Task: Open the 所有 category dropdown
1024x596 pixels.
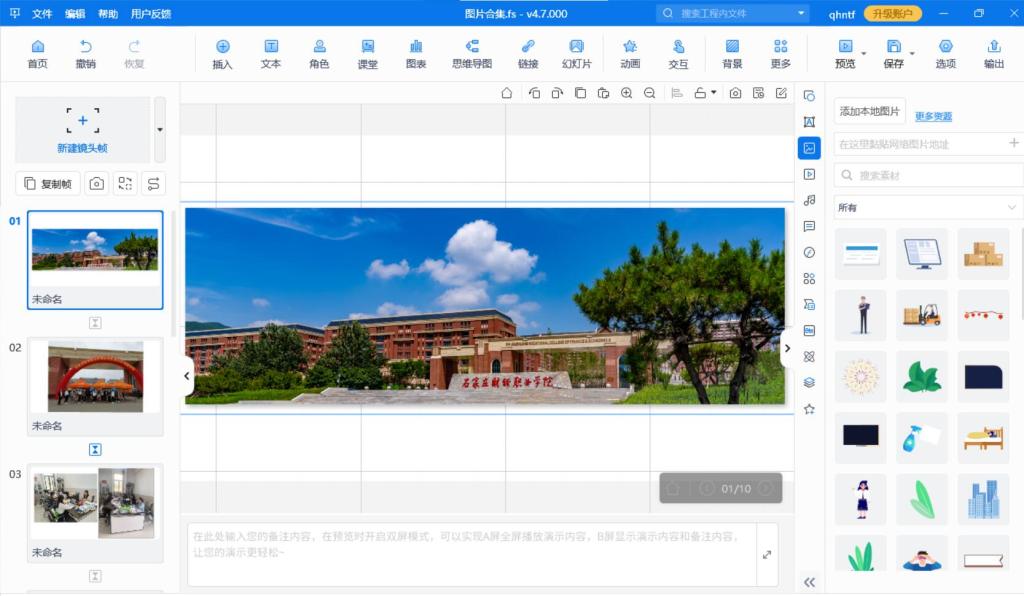Action: point(927,208)
